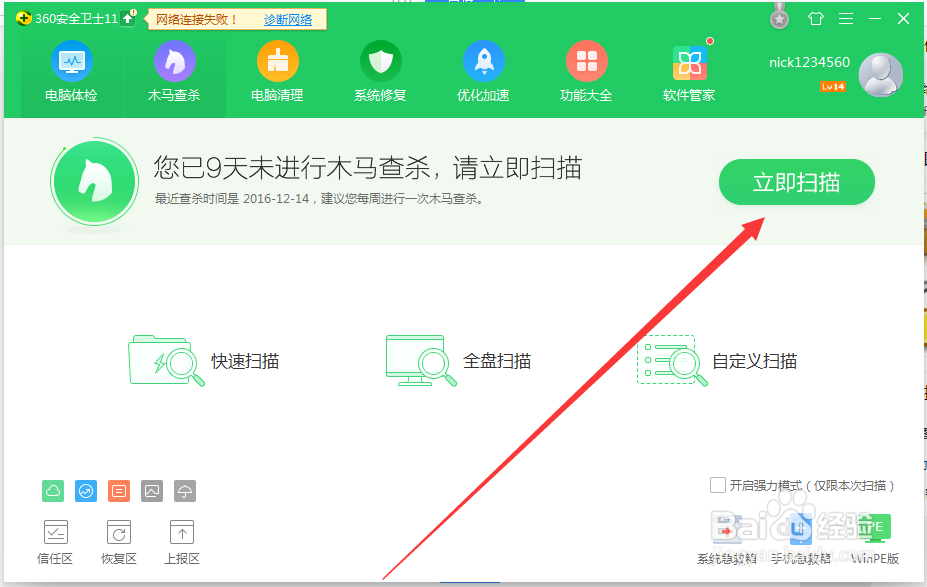Launch the 系统急救箱 system rescue kit
The image size is (927, 587).
pyautogui.click(x=729, y=535)
